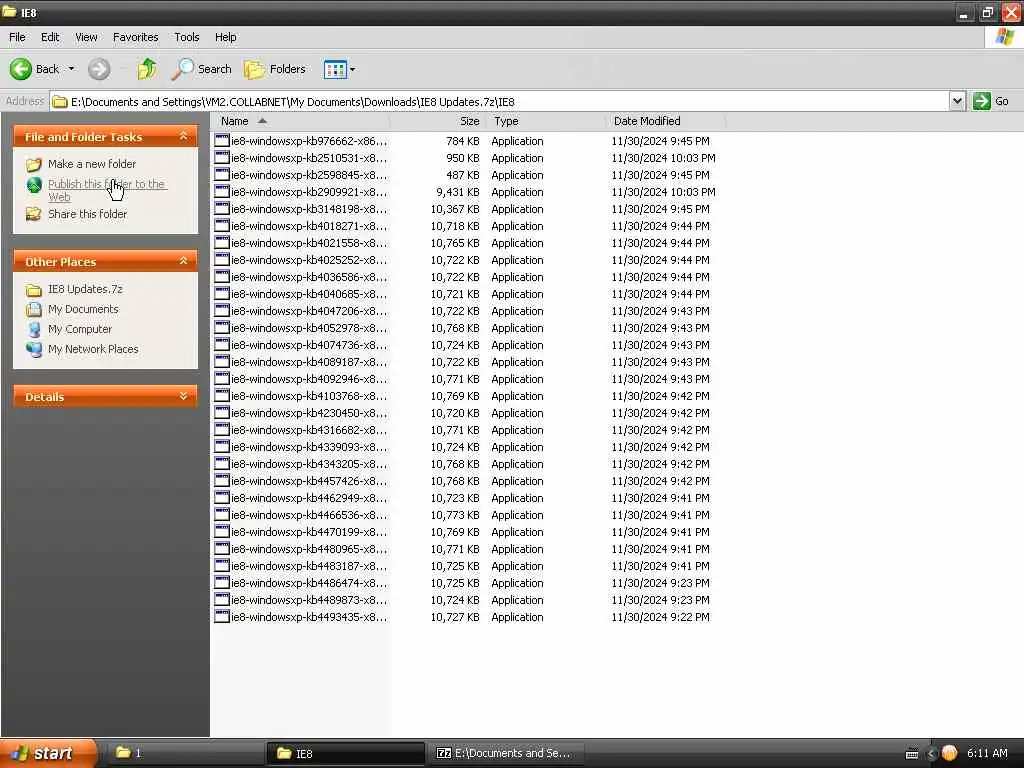This screenshot has height=768, width=1024.
Task: Show hidden tray icons arrow
Action: pyautogui.click(x=932, y=754)
